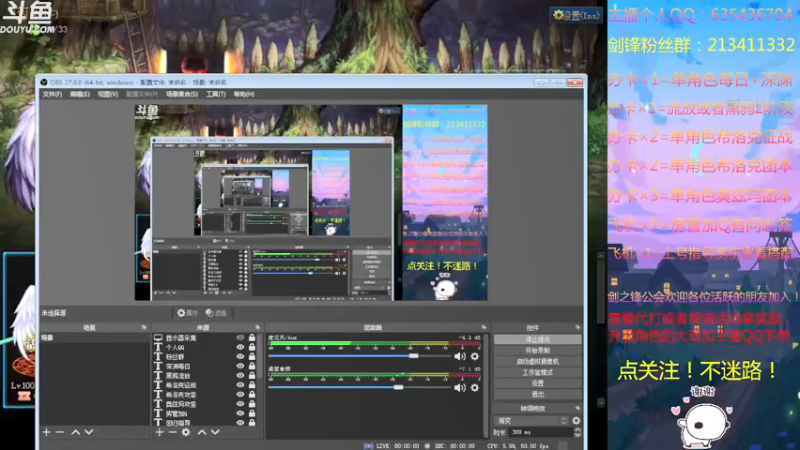
Task: Move the scene up with the up arrow
Action: click(x=76, y=432)
